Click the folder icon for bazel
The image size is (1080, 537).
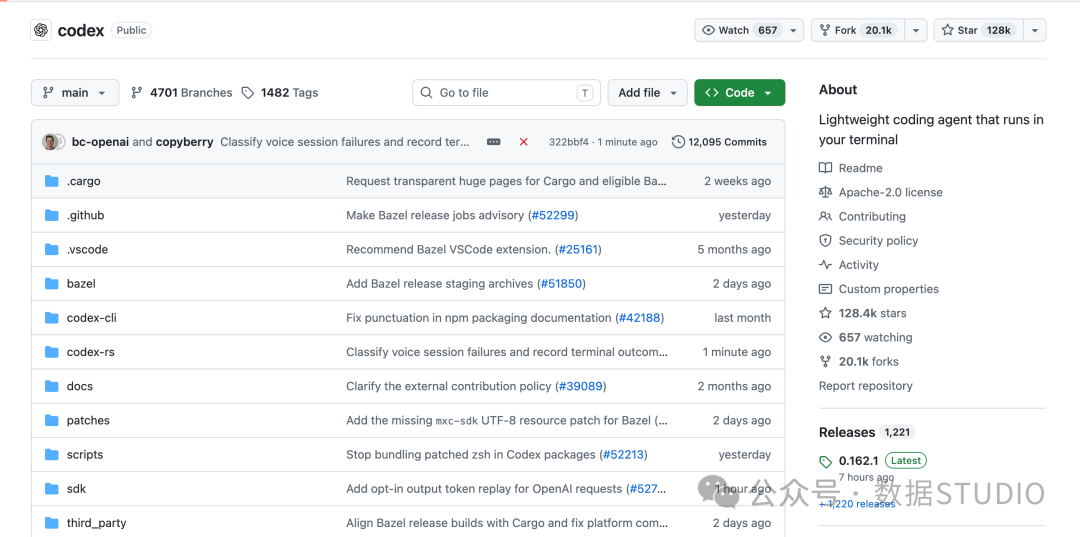[x=52, y=284]
